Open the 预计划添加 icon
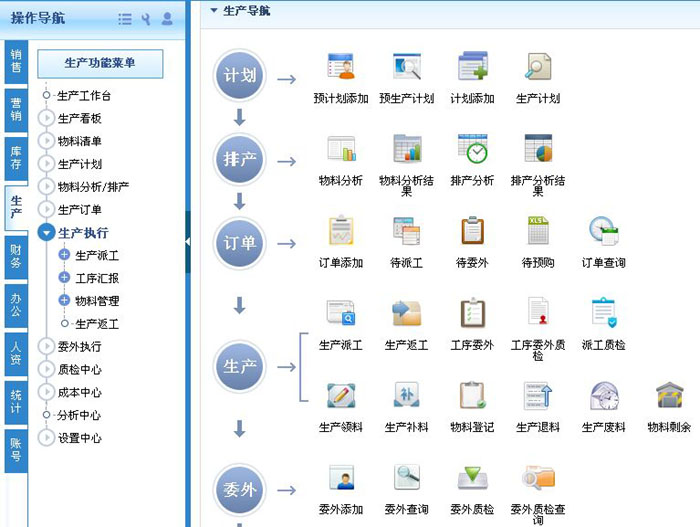The height and width of the screenshot is (527, 700). coord(341,67)
